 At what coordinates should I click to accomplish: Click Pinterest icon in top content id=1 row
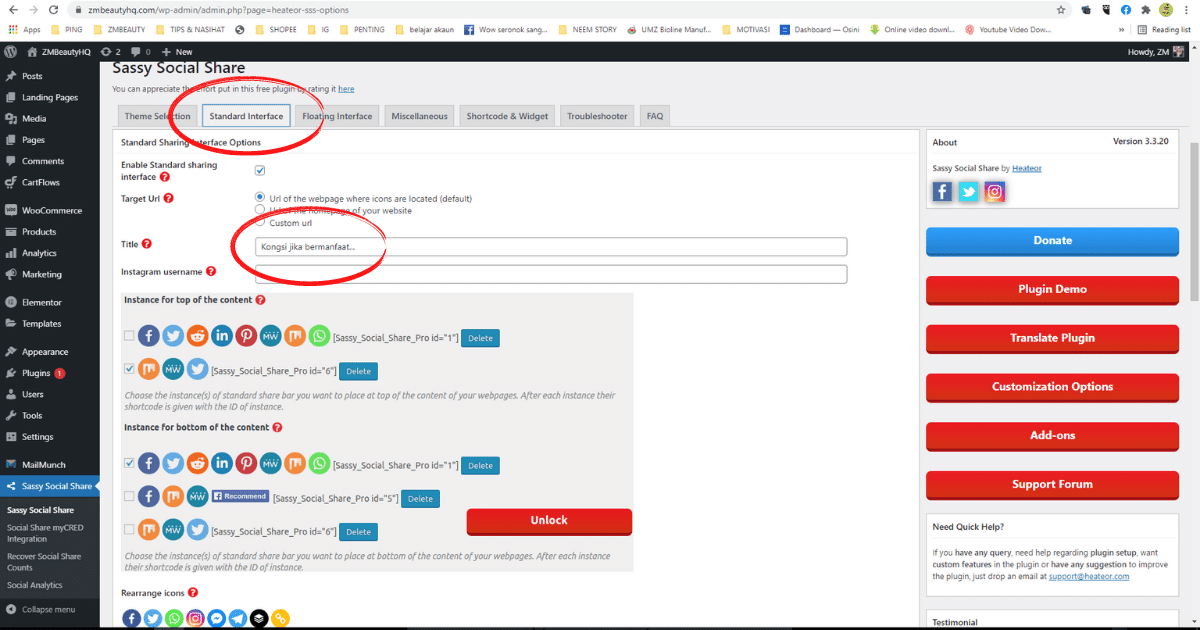246,336
